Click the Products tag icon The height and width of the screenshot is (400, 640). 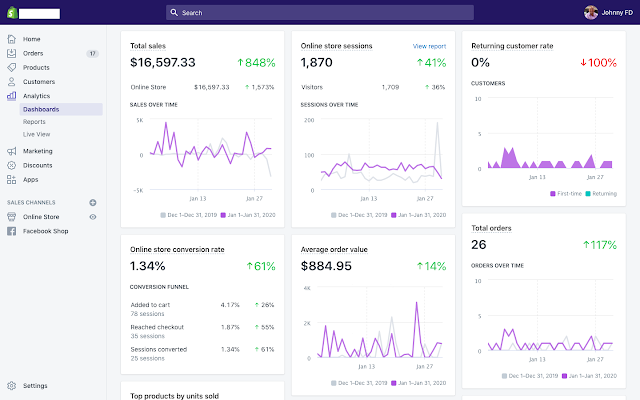(x=11, y=67)
